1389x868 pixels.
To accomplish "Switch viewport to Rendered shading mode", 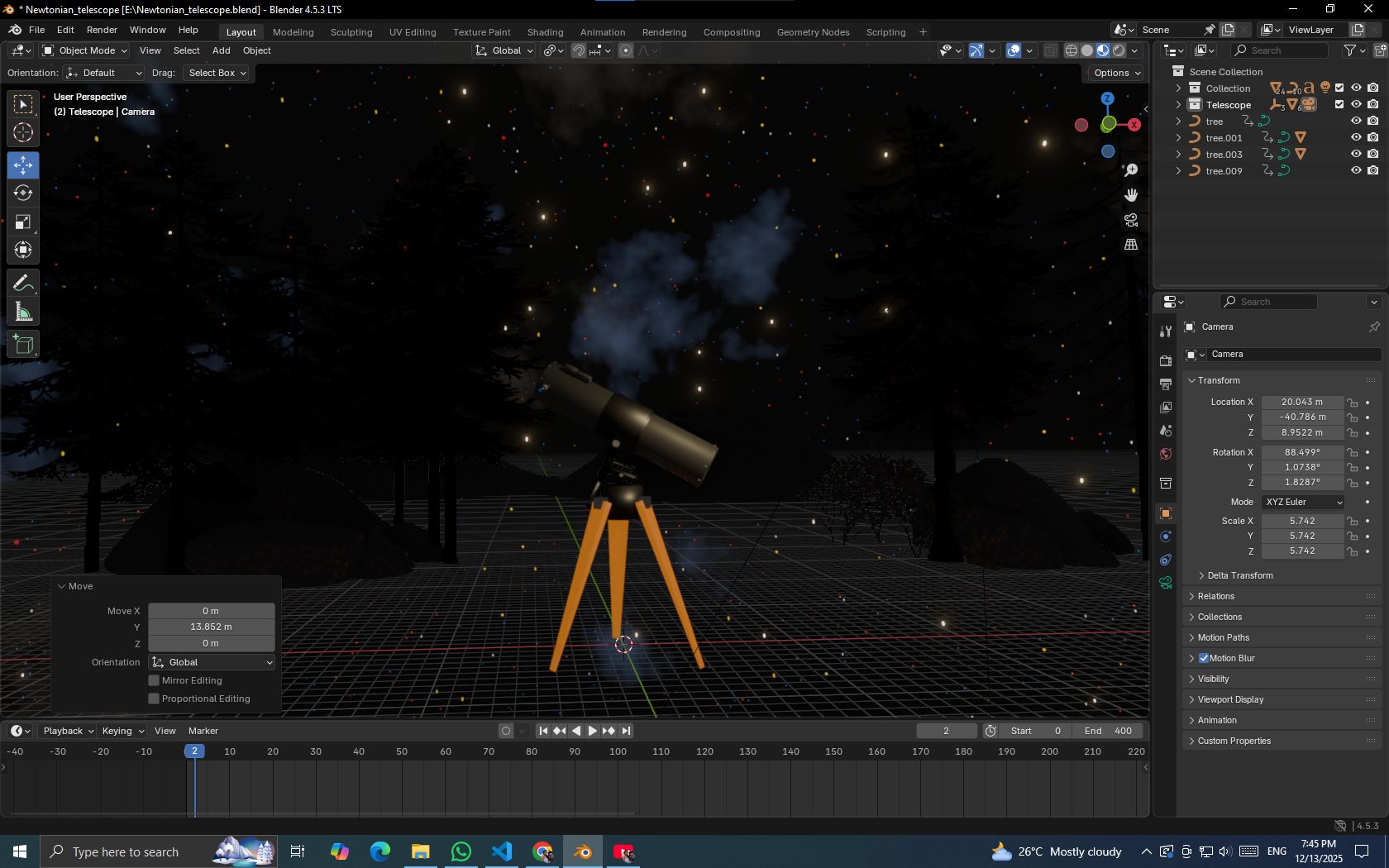I will (1119, 50).
